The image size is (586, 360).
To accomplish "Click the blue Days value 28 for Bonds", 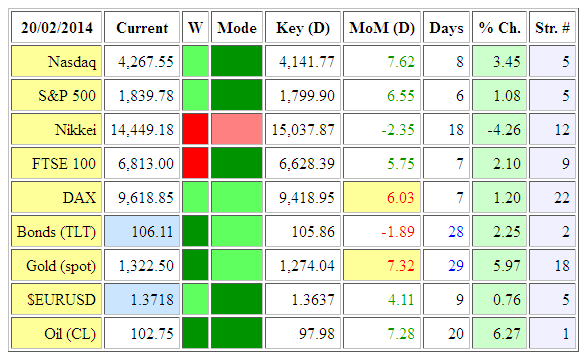I will [x=446, y=231].
